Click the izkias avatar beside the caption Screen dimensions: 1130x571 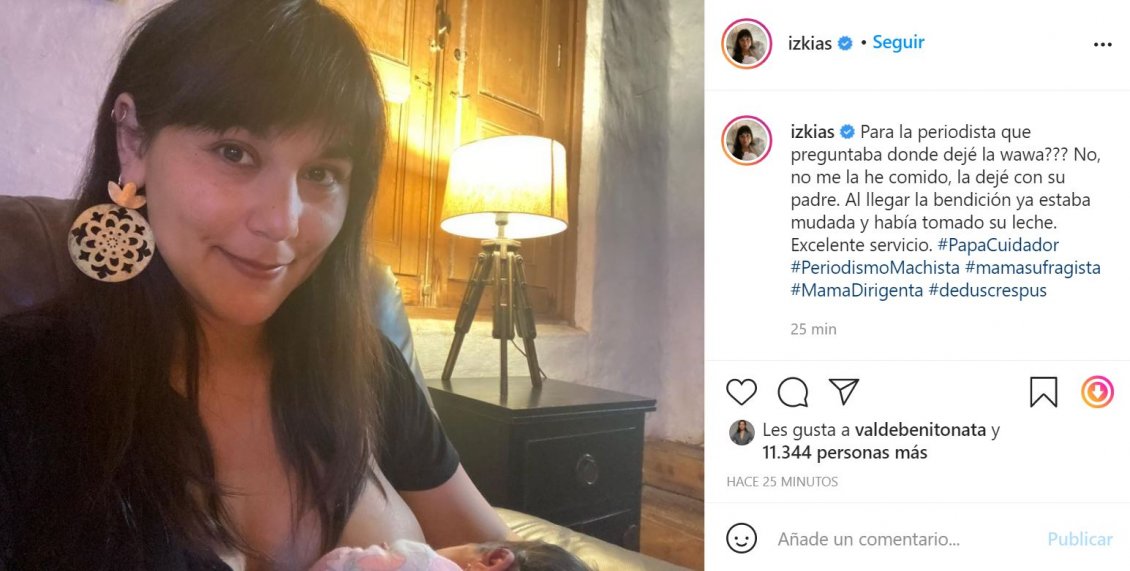(746, 141)
